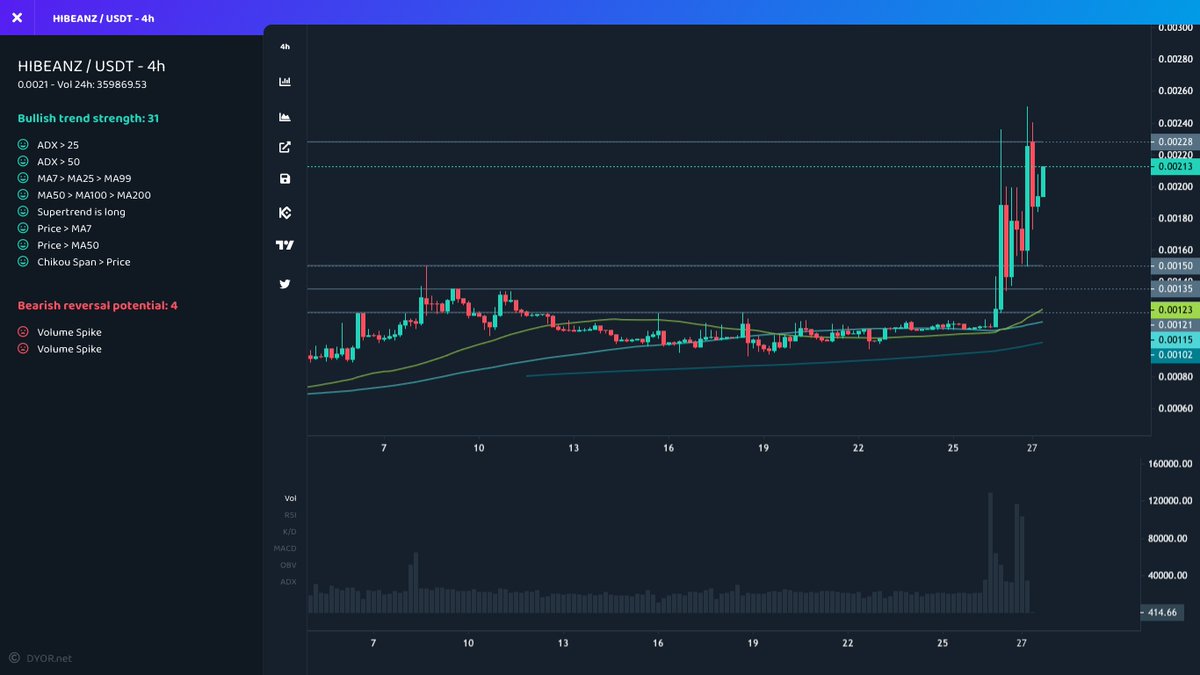Switch to the RSI indicator
Image resolution: width=1200 pixels, height=675 pixels.
click(290, 515)
